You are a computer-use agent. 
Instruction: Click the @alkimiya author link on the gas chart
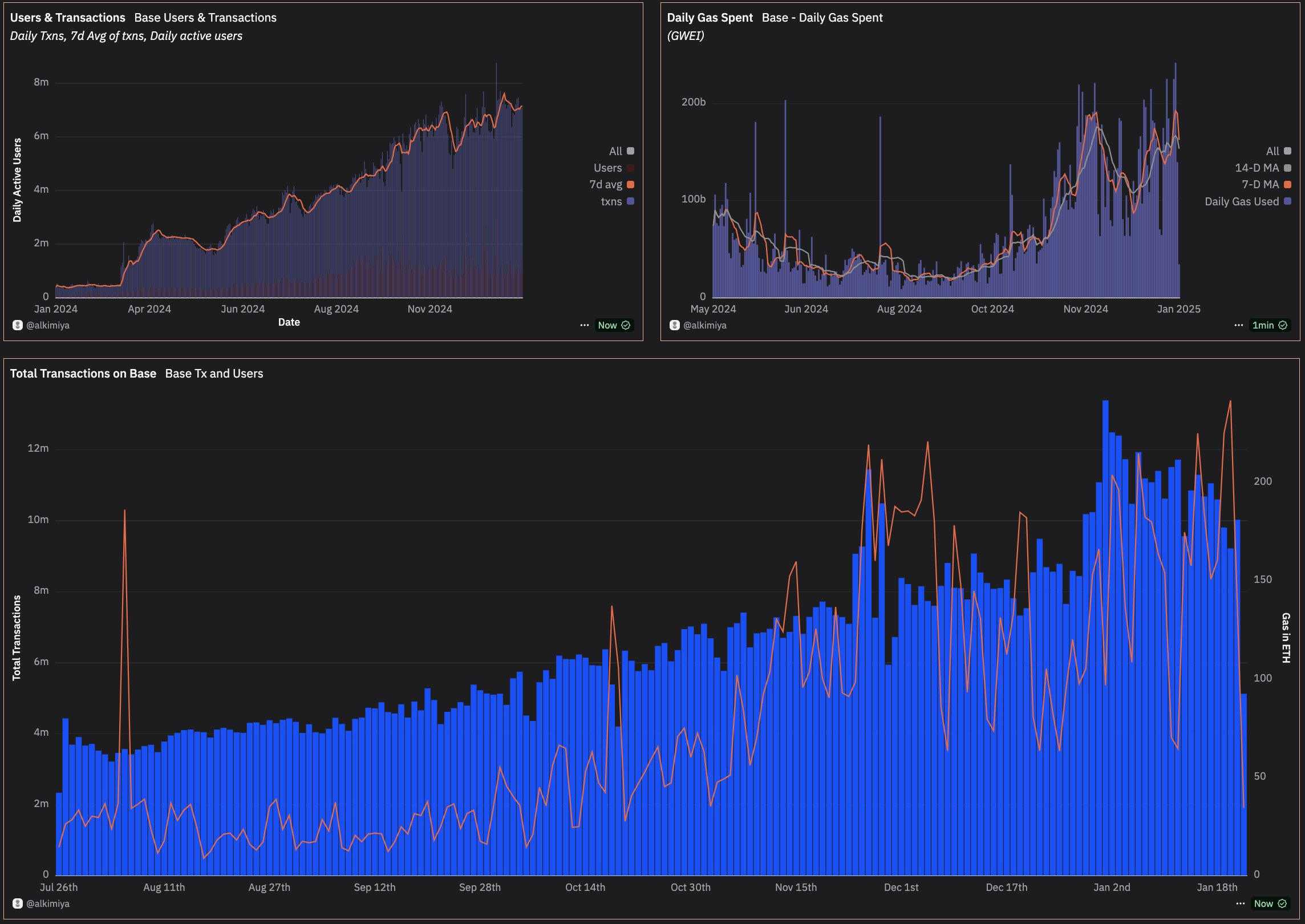tap(705, 325)
